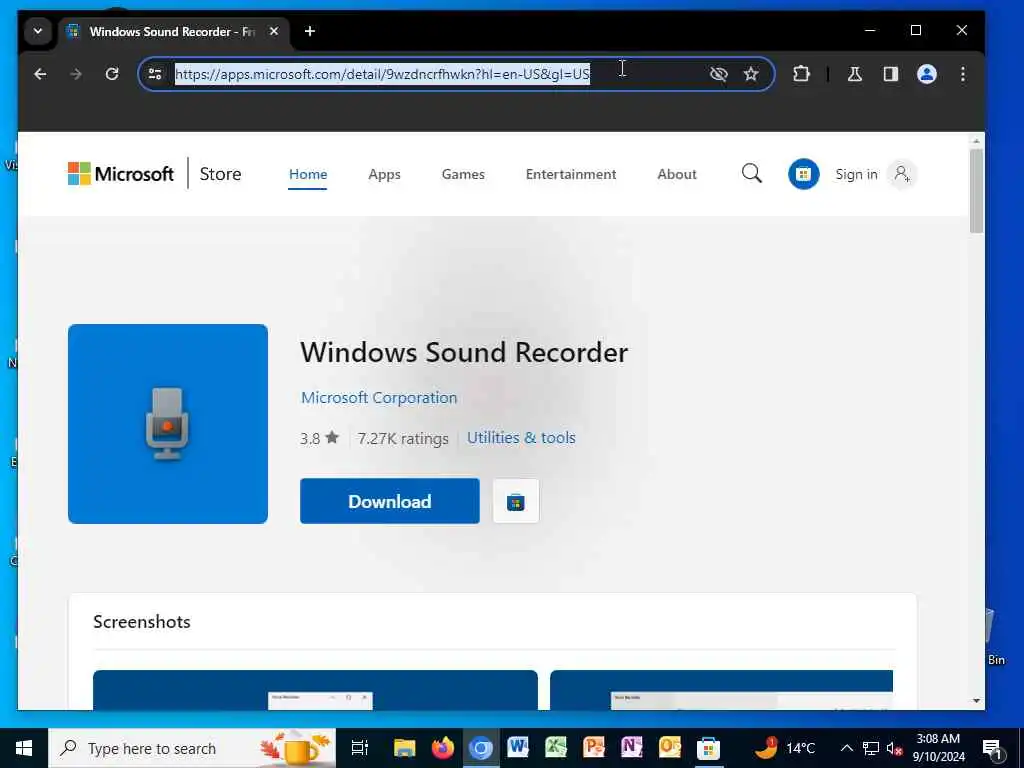Viewport: 1024px width, 768px height.
Task: Click the network icon in system tray
Action: tap(871, 748)
